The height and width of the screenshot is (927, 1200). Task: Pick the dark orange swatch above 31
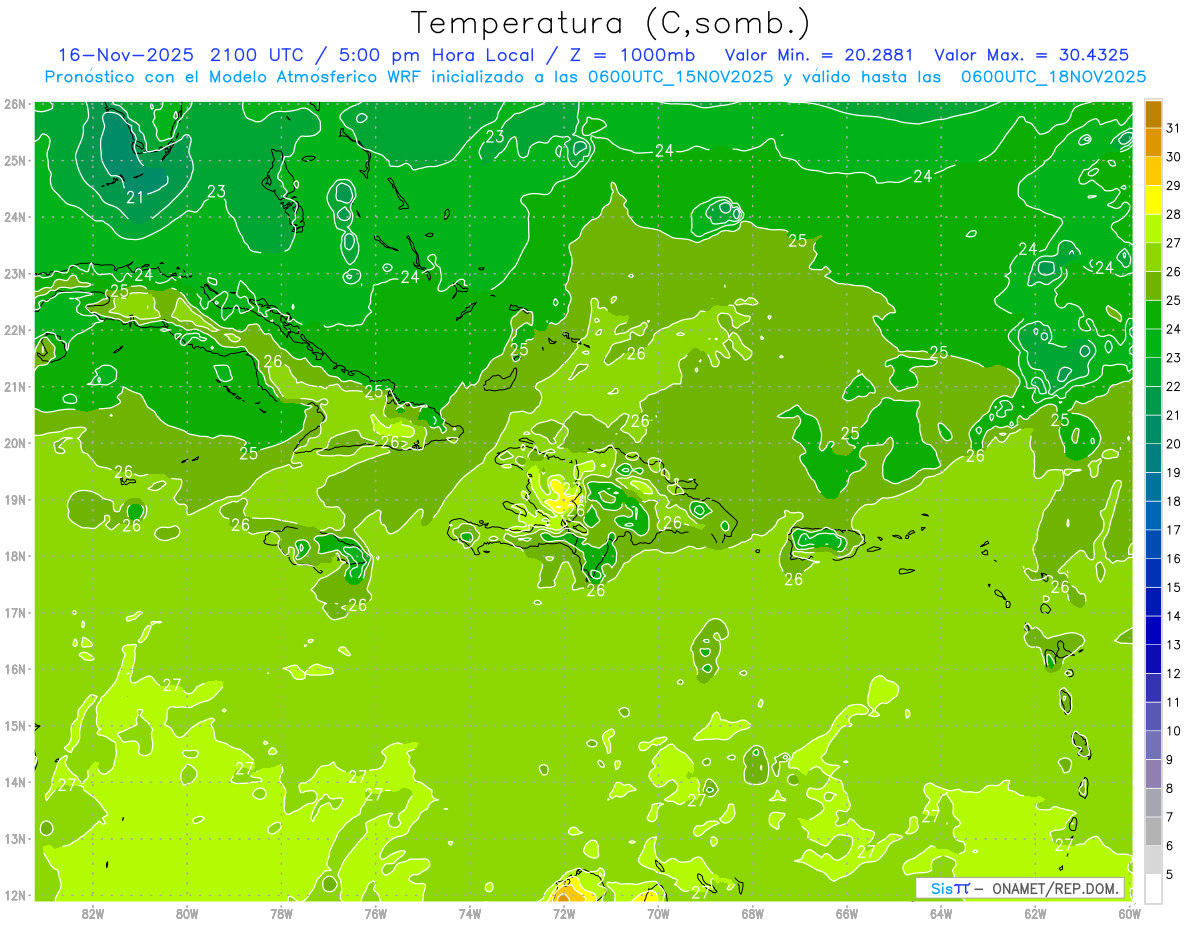pyautogui.click(x=1153, y=114)
